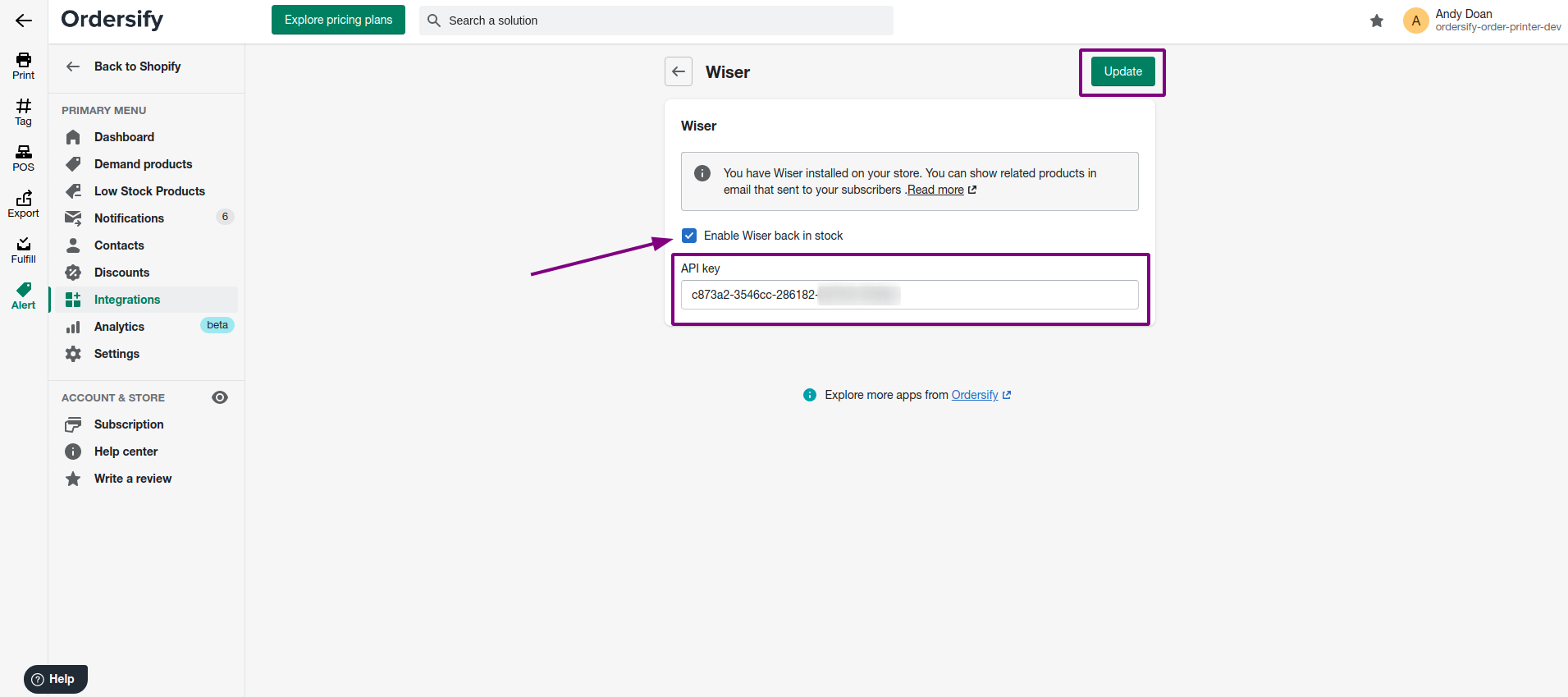Viewport: 1568px width, 697px height.
Task: Click the star favorite icon in header
Action: pyautogui.click(x=1377, y=21)
